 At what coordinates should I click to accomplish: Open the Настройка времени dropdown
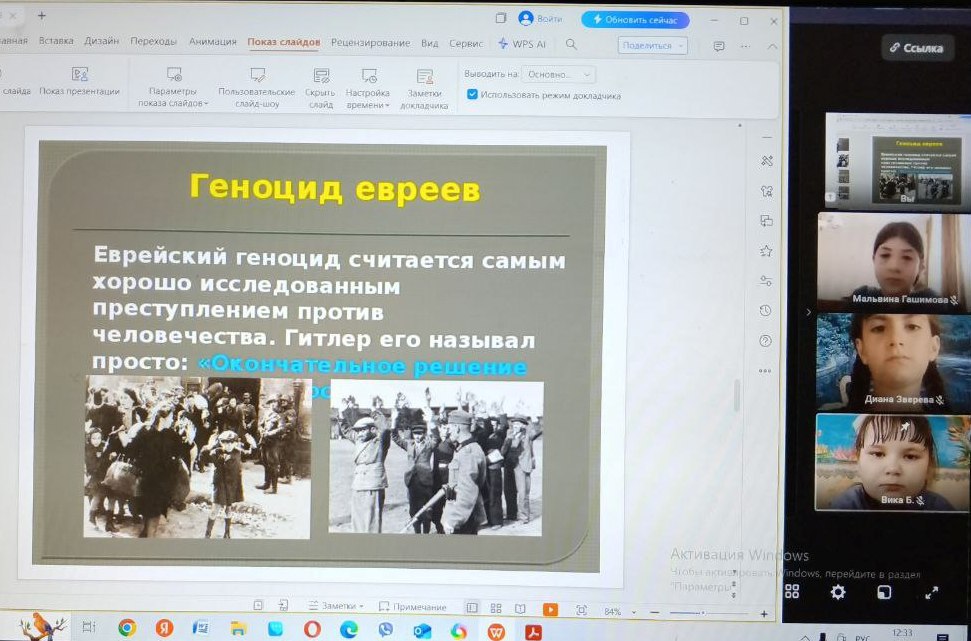(368, 89)
